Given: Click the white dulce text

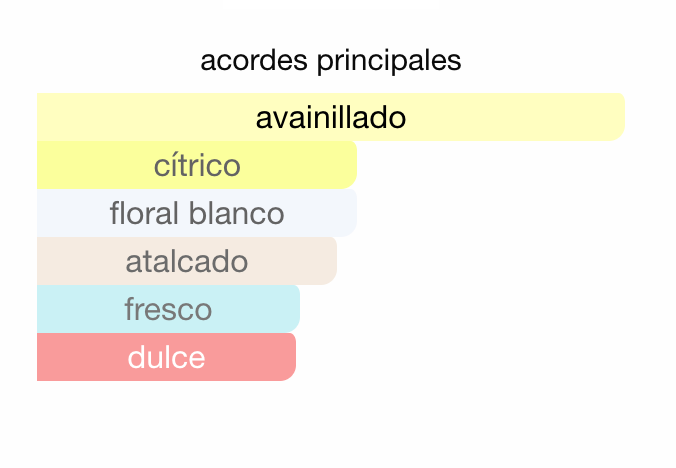Looking at the screenshot, I should pyautogui.click(x=166, y=357).
